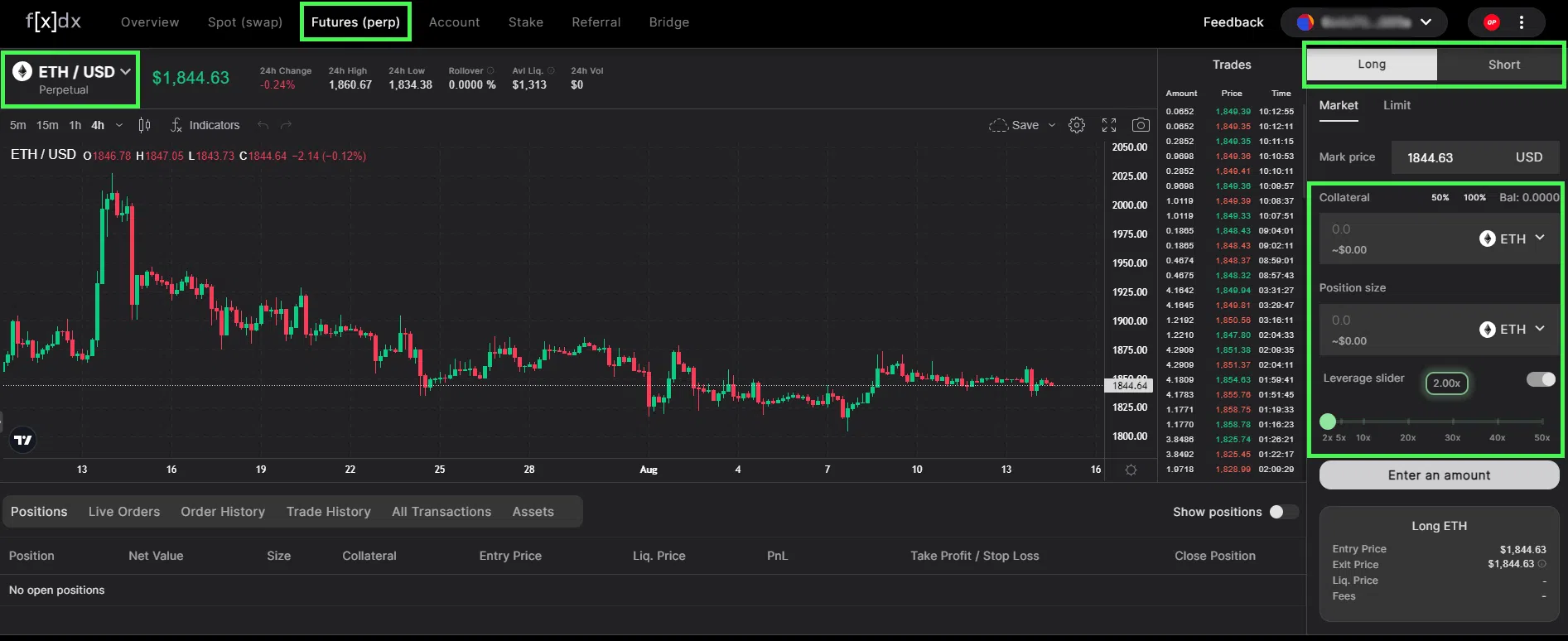Redo the chart change

(x=287, y=125)
